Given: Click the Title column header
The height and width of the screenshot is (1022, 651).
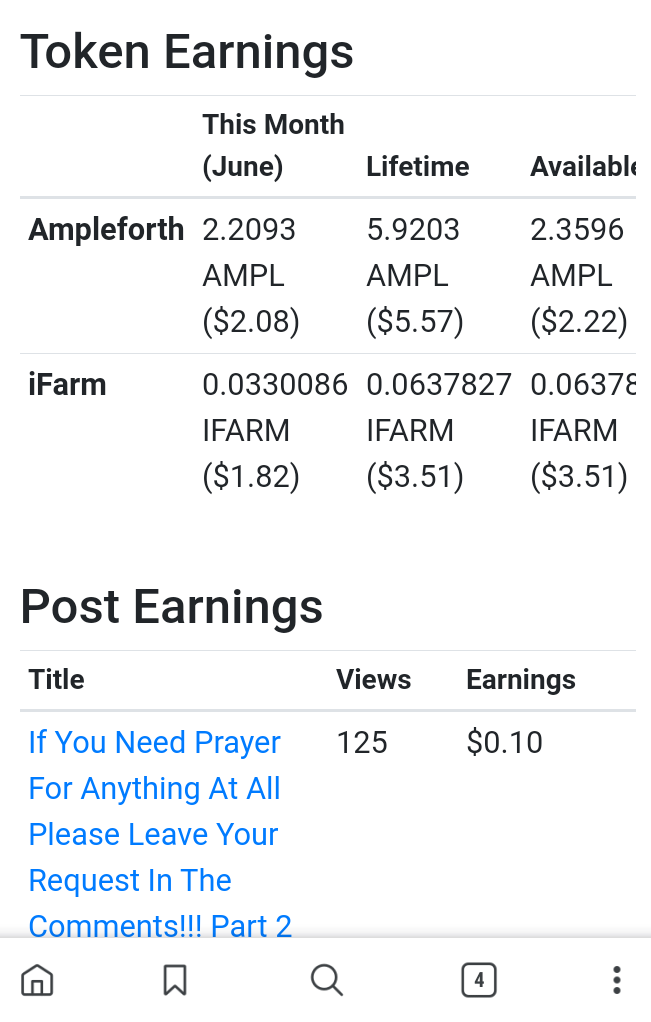Looking at the screenshot, I should tap(57, 680).
